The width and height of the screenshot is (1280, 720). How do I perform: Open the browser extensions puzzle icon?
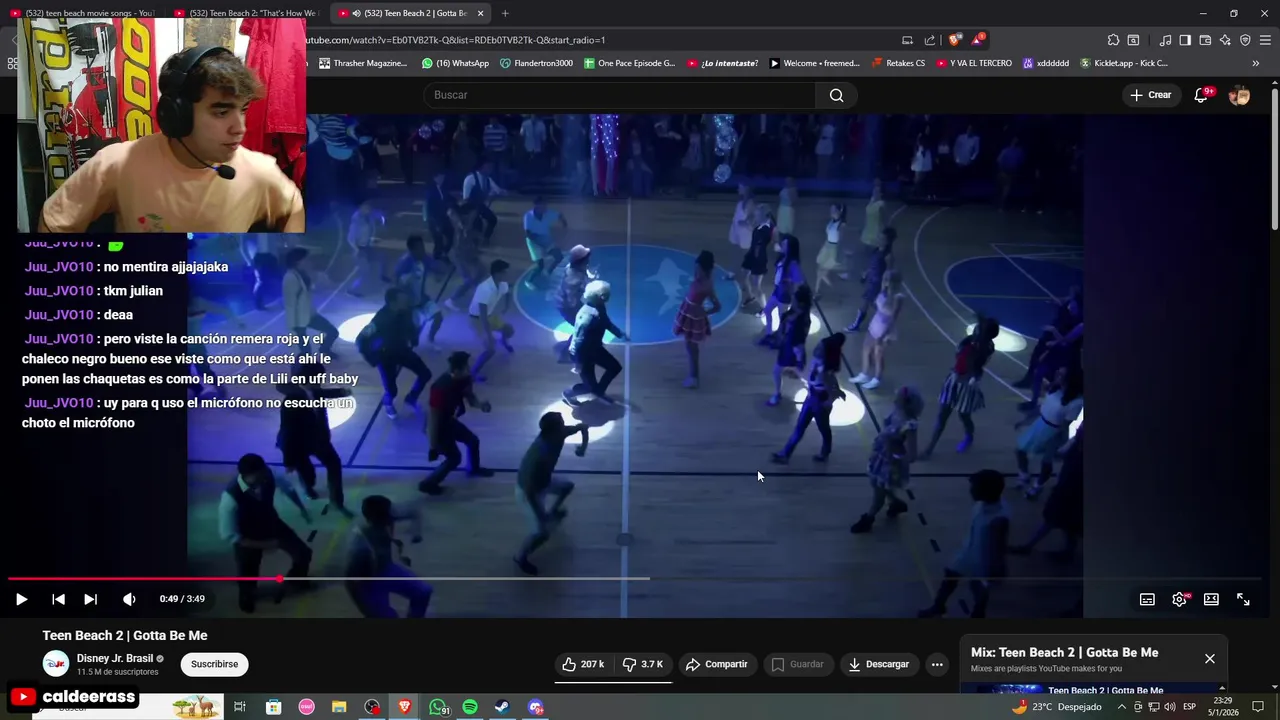point(1113,40)
